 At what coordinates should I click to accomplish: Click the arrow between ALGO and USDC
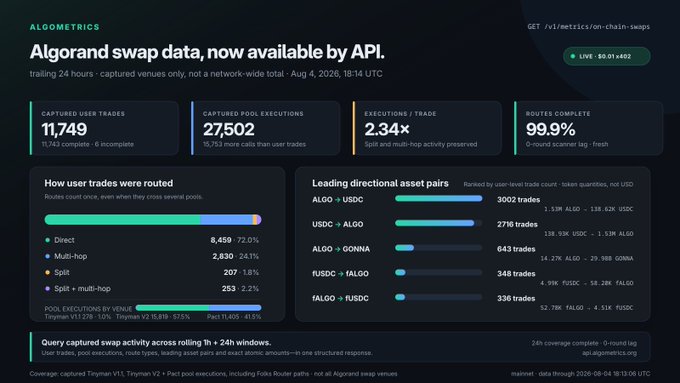[337, 200]
